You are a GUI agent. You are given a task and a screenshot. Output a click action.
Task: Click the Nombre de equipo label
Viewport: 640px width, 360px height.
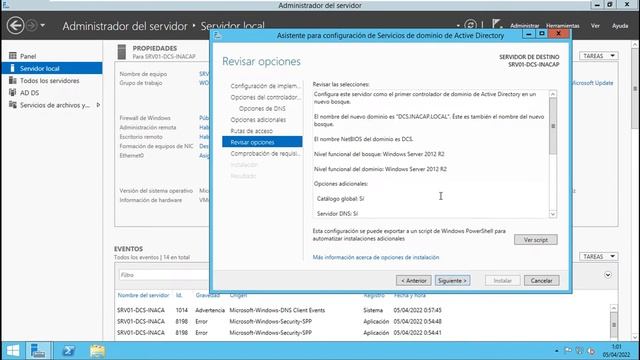tap(143, 74)
